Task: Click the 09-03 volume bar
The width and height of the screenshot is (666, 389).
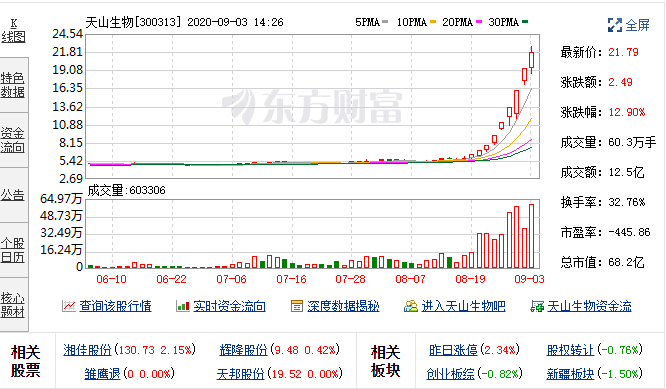Action: pyautogui.click(x=531, y=236)
